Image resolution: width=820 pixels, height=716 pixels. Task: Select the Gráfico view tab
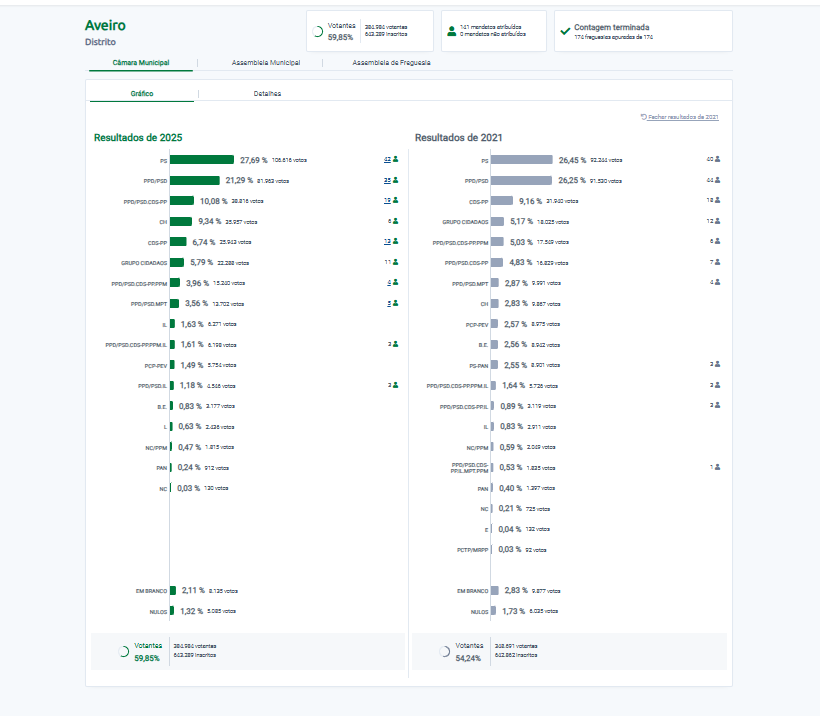point(142,94)
